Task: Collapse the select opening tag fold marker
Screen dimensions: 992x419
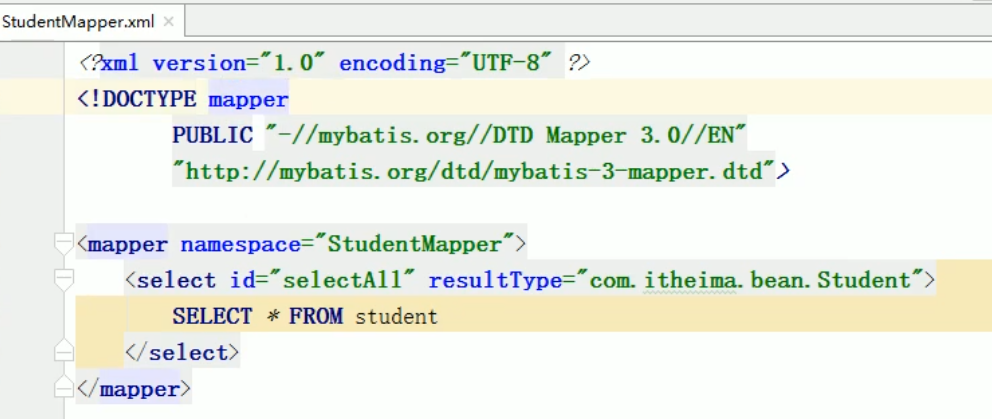Action: pyautogui.click(x=64, y=280)
